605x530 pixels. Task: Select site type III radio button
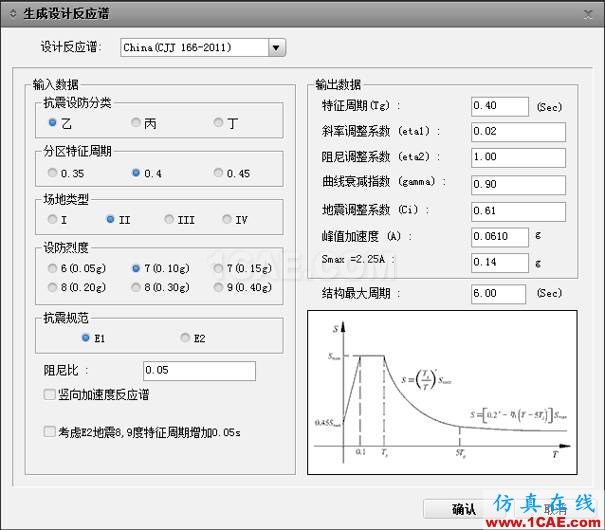click(169, 219)
